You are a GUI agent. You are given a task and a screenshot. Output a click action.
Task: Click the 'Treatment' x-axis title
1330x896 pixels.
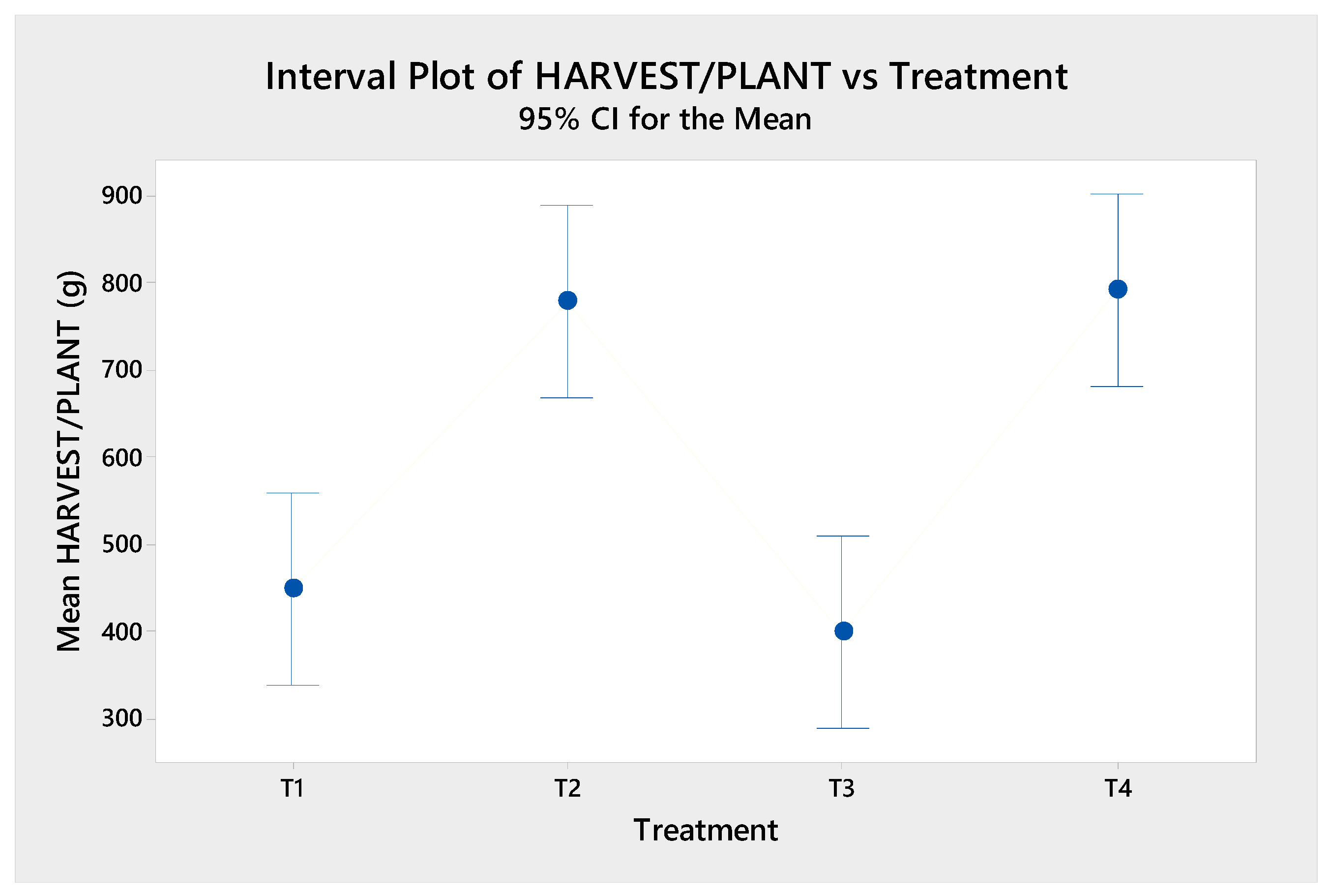pyautogui.click(x=705, y=830)
